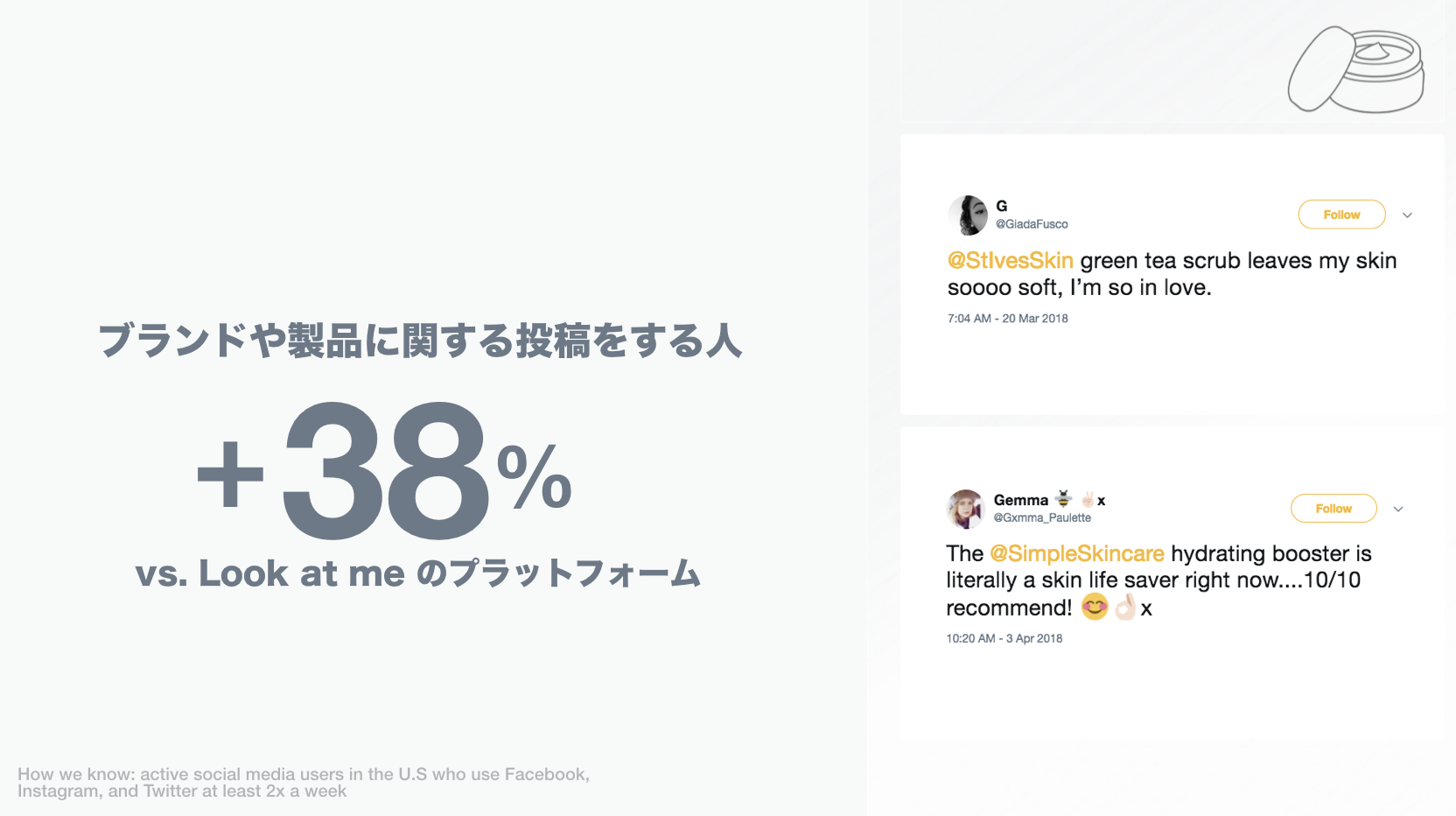Click the display name Gemma
Viewport: 1456px width, 816px height.
1021,500
